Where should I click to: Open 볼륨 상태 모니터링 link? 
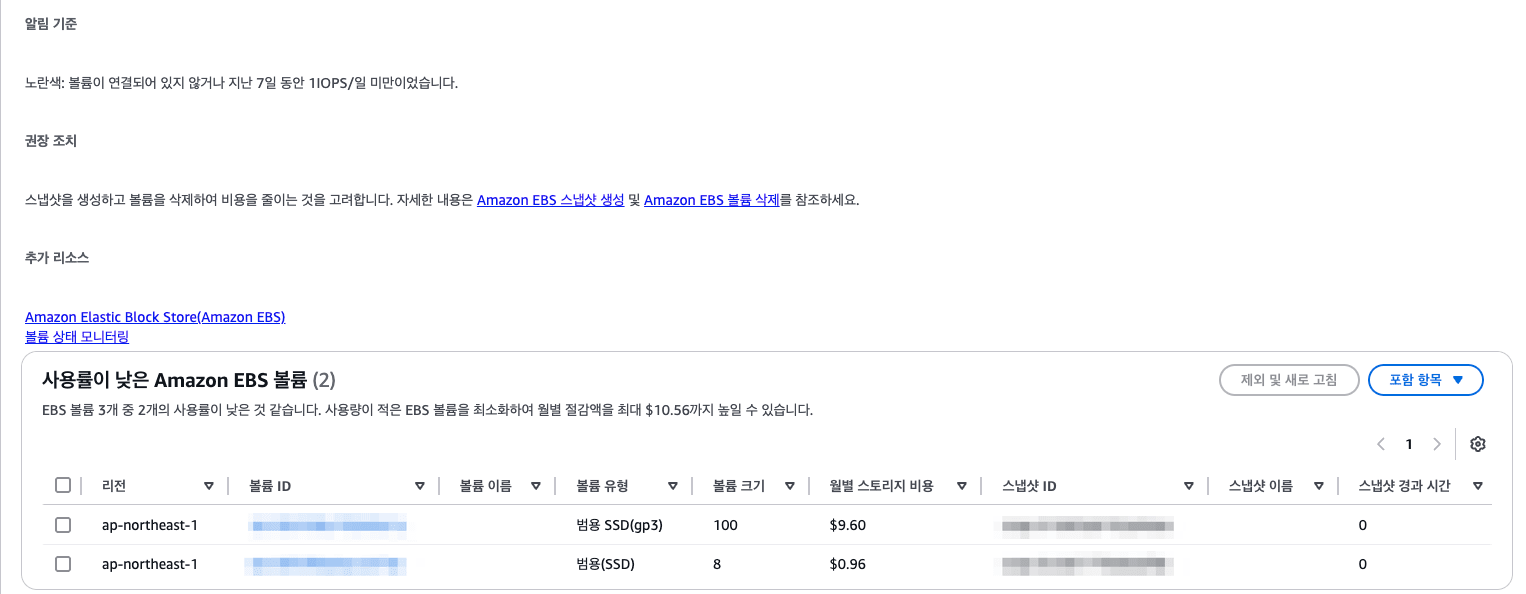pos(77,337)
